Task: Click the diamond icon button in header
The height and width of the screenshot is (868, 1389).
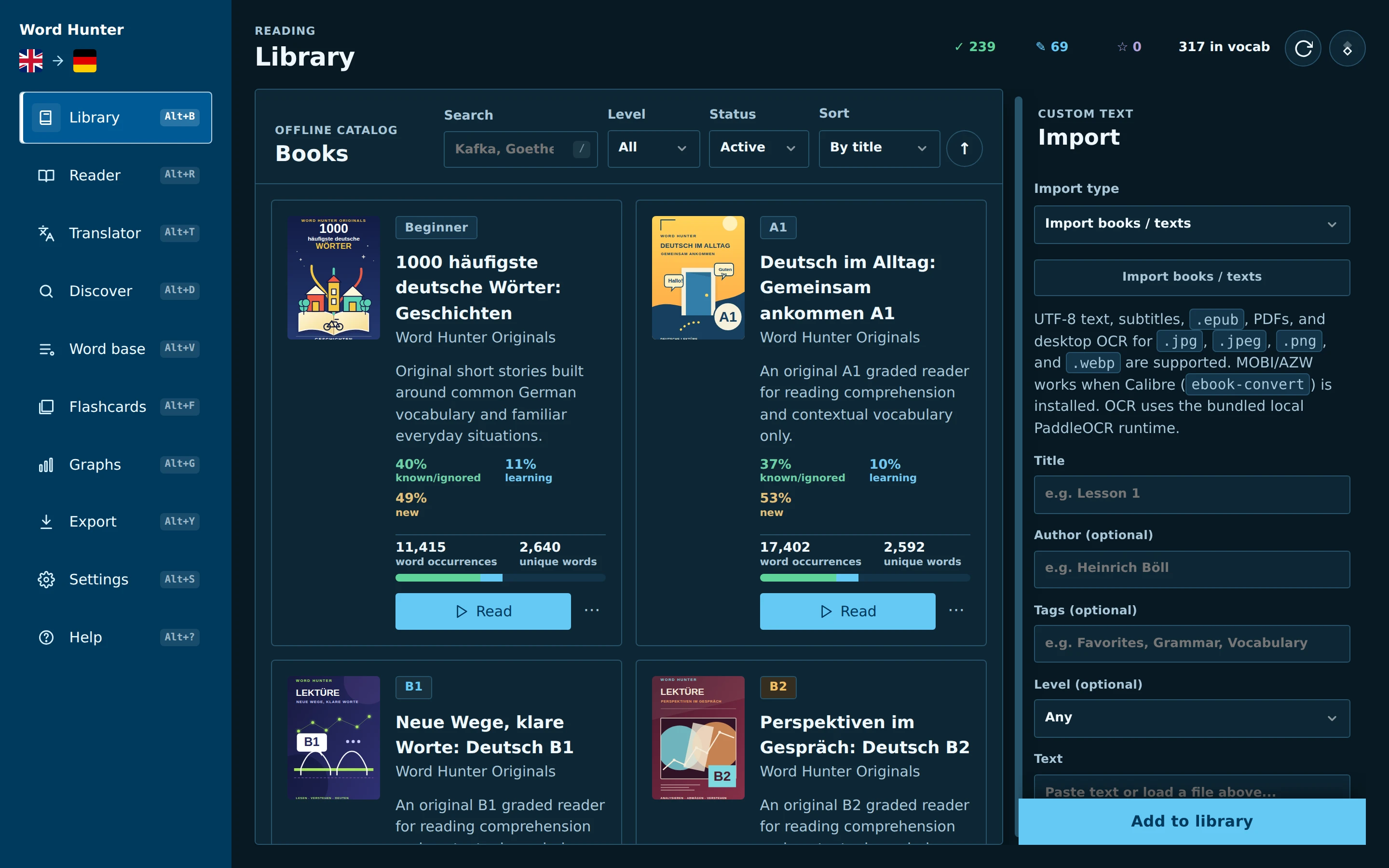Action: click(1347, 48)
